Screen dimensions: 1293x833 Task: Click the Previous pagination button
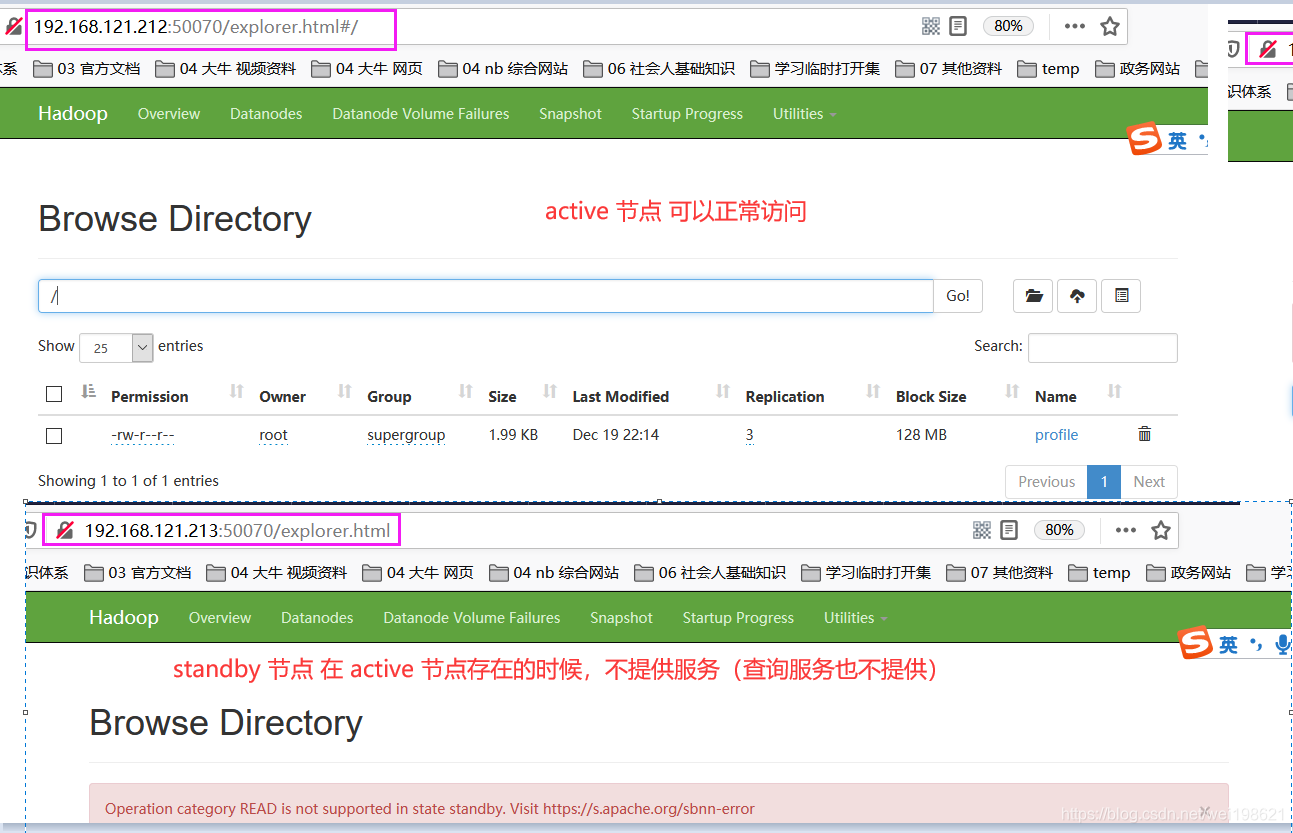[x=1046, y=482]
